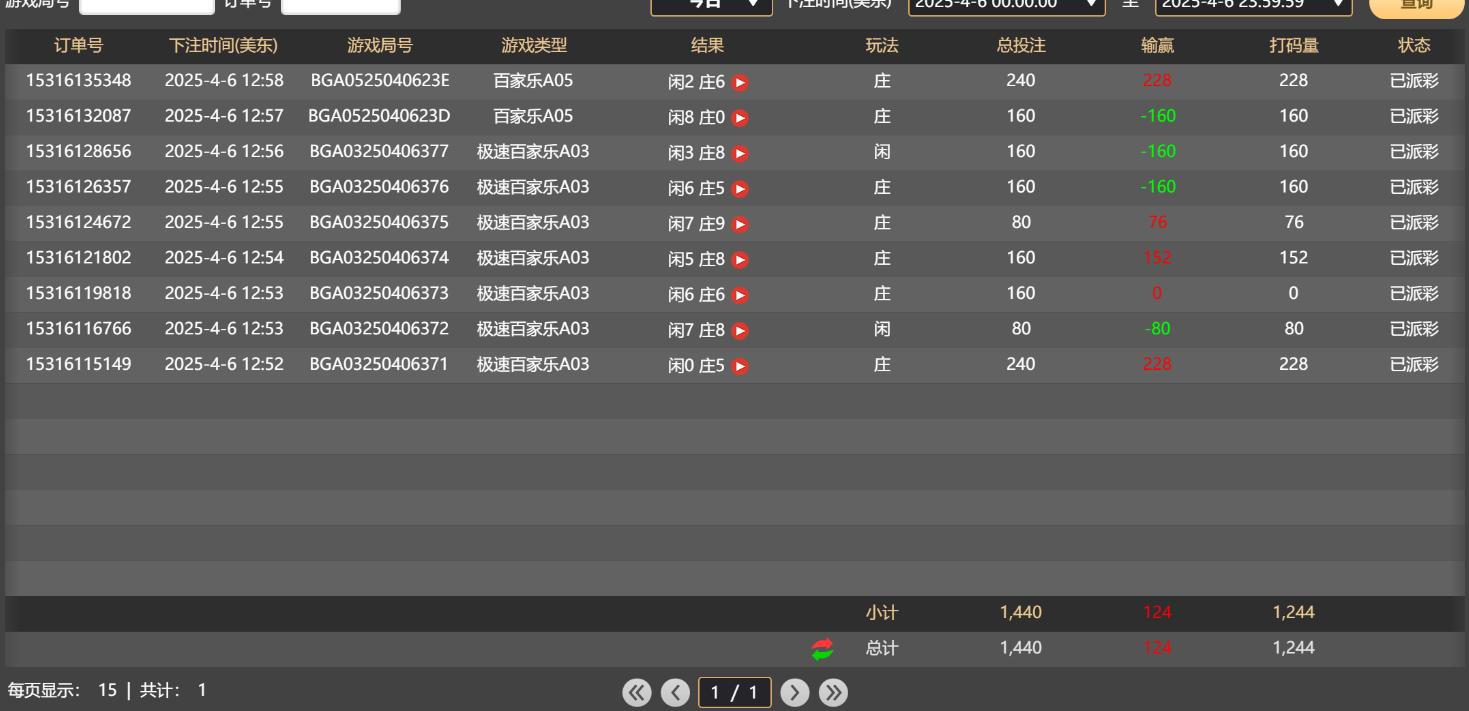Image resolution: width=1469 pixels, height=711 pixels.
Task: Click inside the 订单号 search input field
Action: tap(341, 4)
